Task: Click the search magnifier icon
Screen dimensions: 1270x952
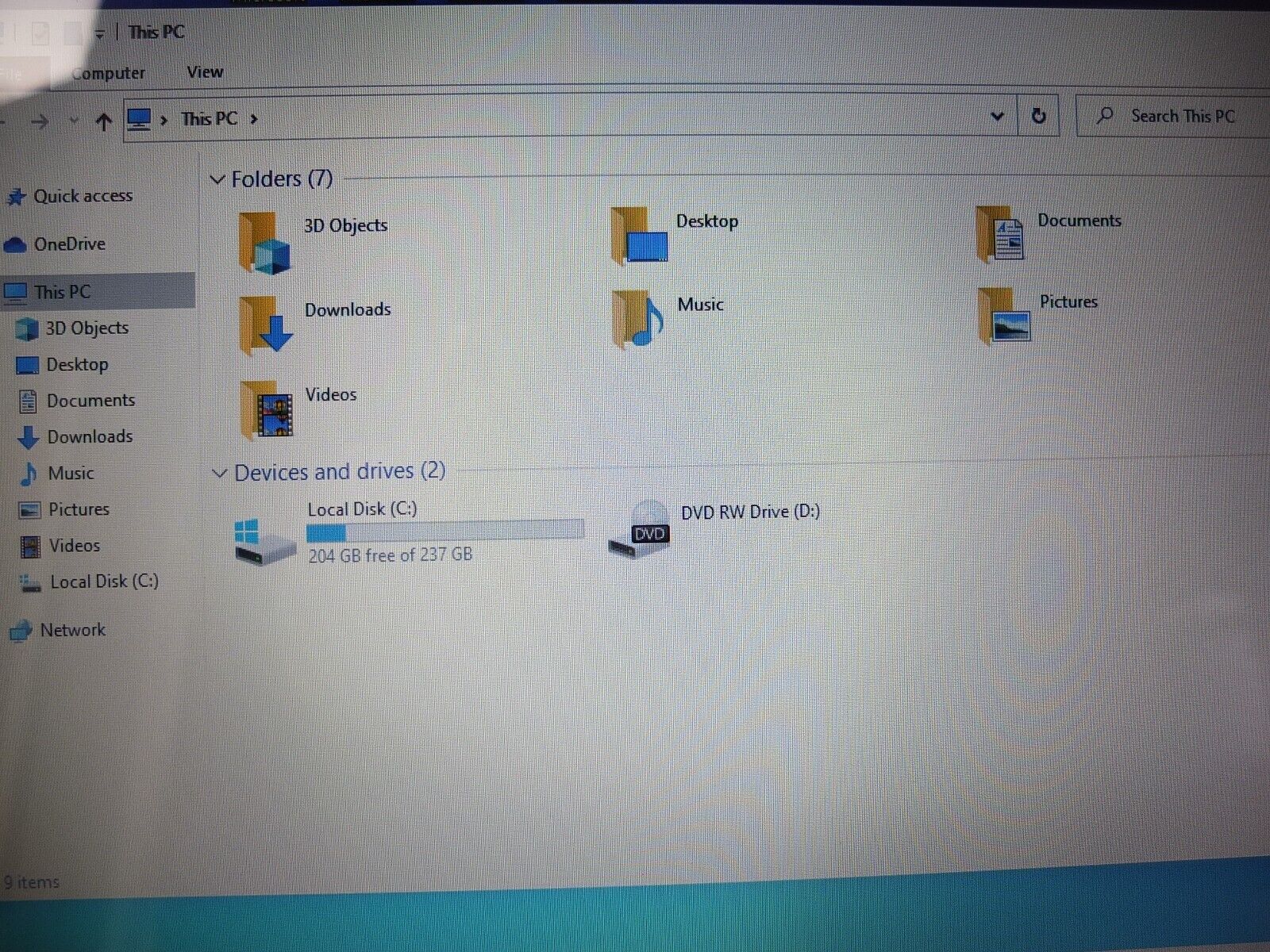Action: click(x=1104, y=116)
